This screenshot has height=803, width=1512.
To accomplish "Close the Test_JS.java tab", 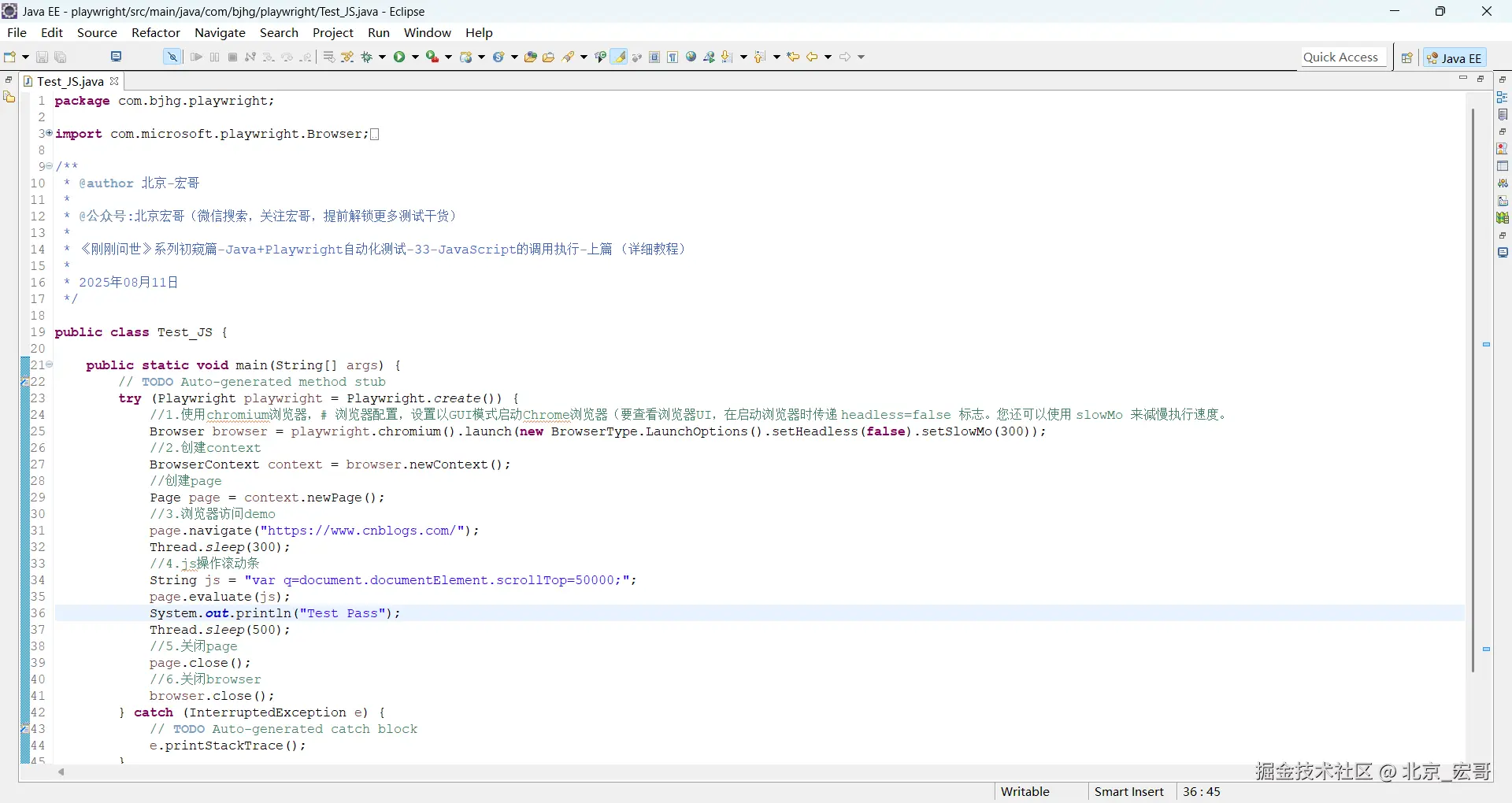I will tap(114, 81).
